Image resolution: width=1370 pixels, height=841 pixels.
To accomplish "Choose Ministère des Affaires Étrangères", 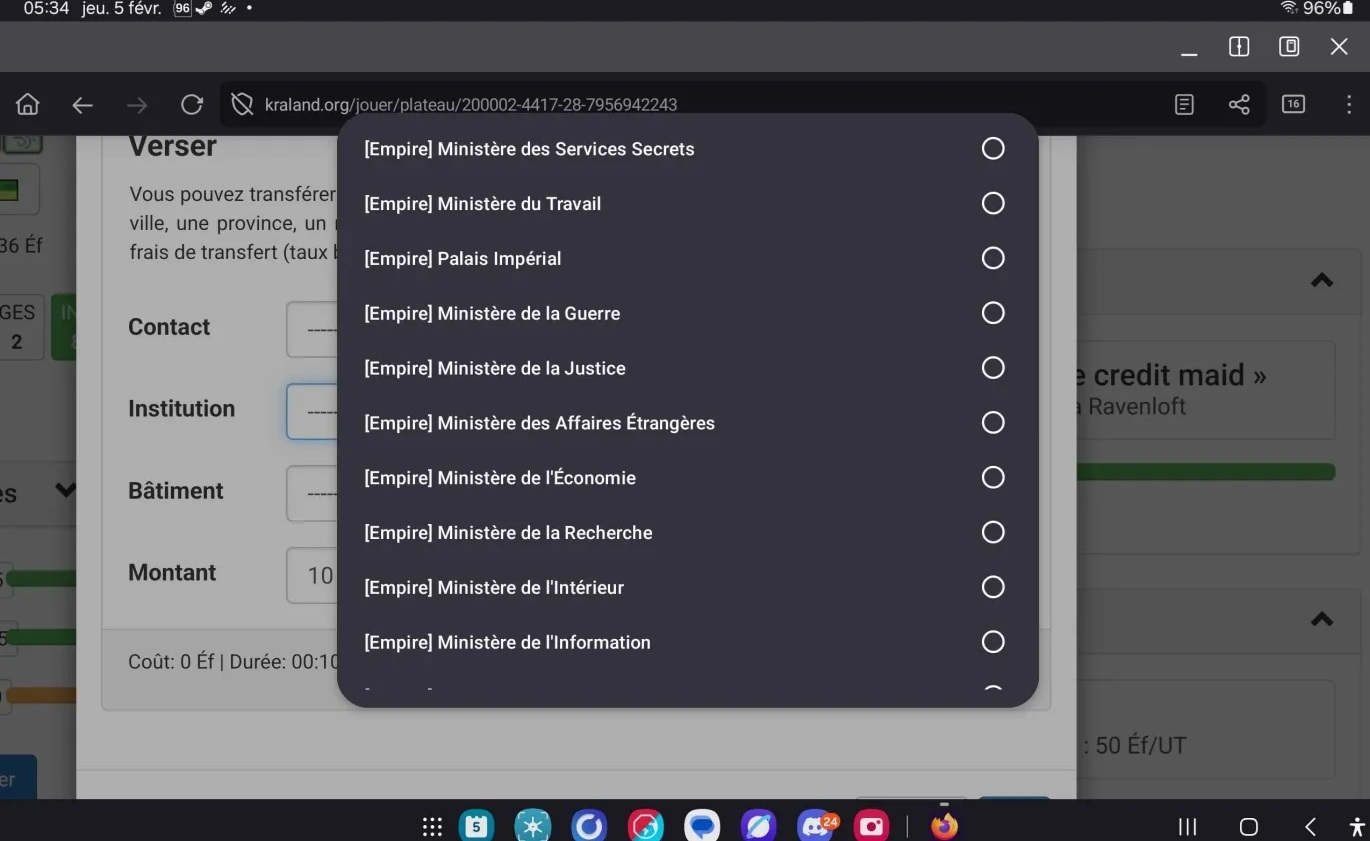I will coord(687,423).
